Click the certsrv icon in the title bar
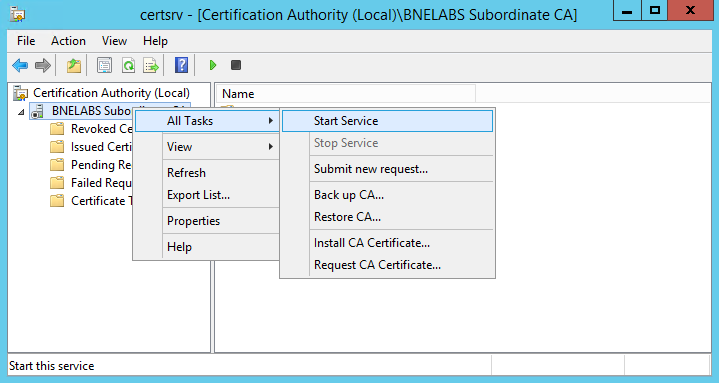The height and width of the screenshot is (383, 719). click(17, 14)
